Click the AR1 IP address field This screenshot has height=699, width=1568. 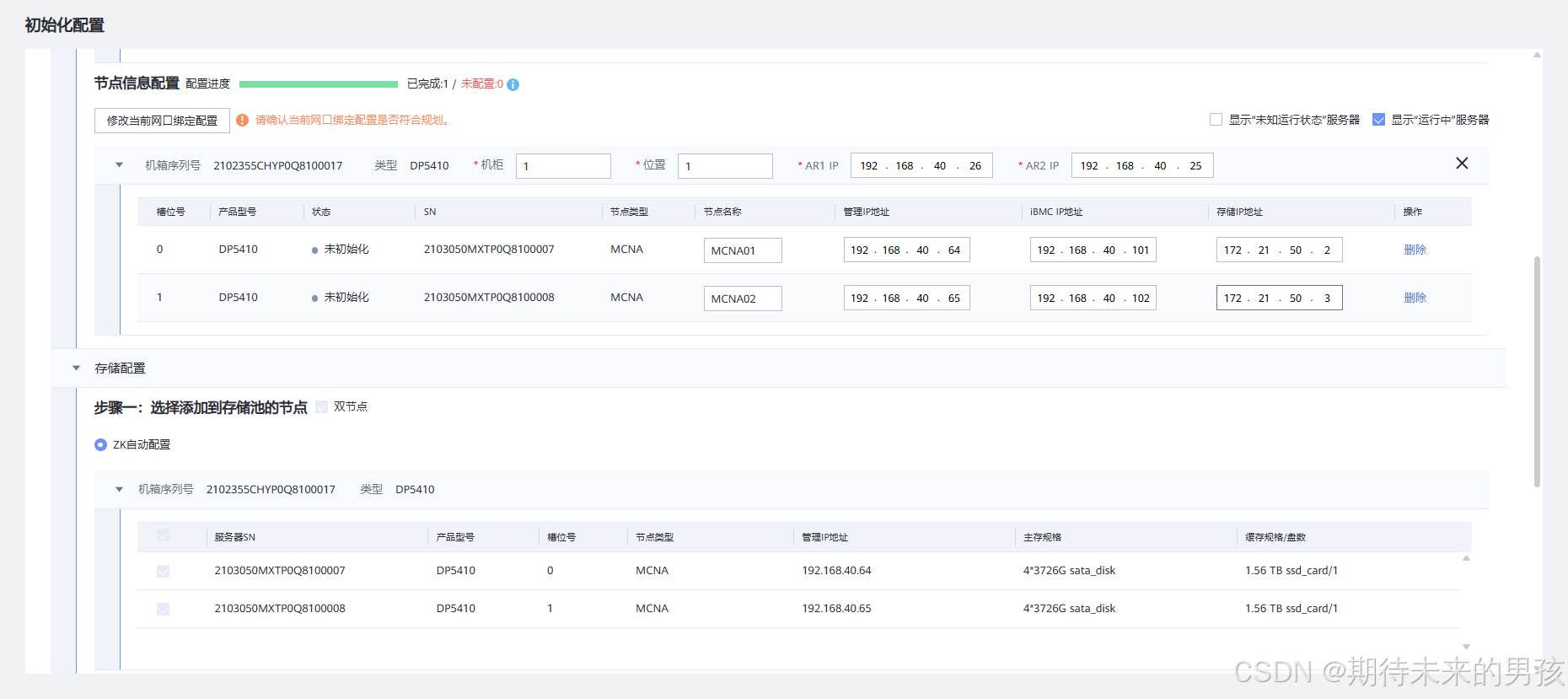[x=921, y=165]
